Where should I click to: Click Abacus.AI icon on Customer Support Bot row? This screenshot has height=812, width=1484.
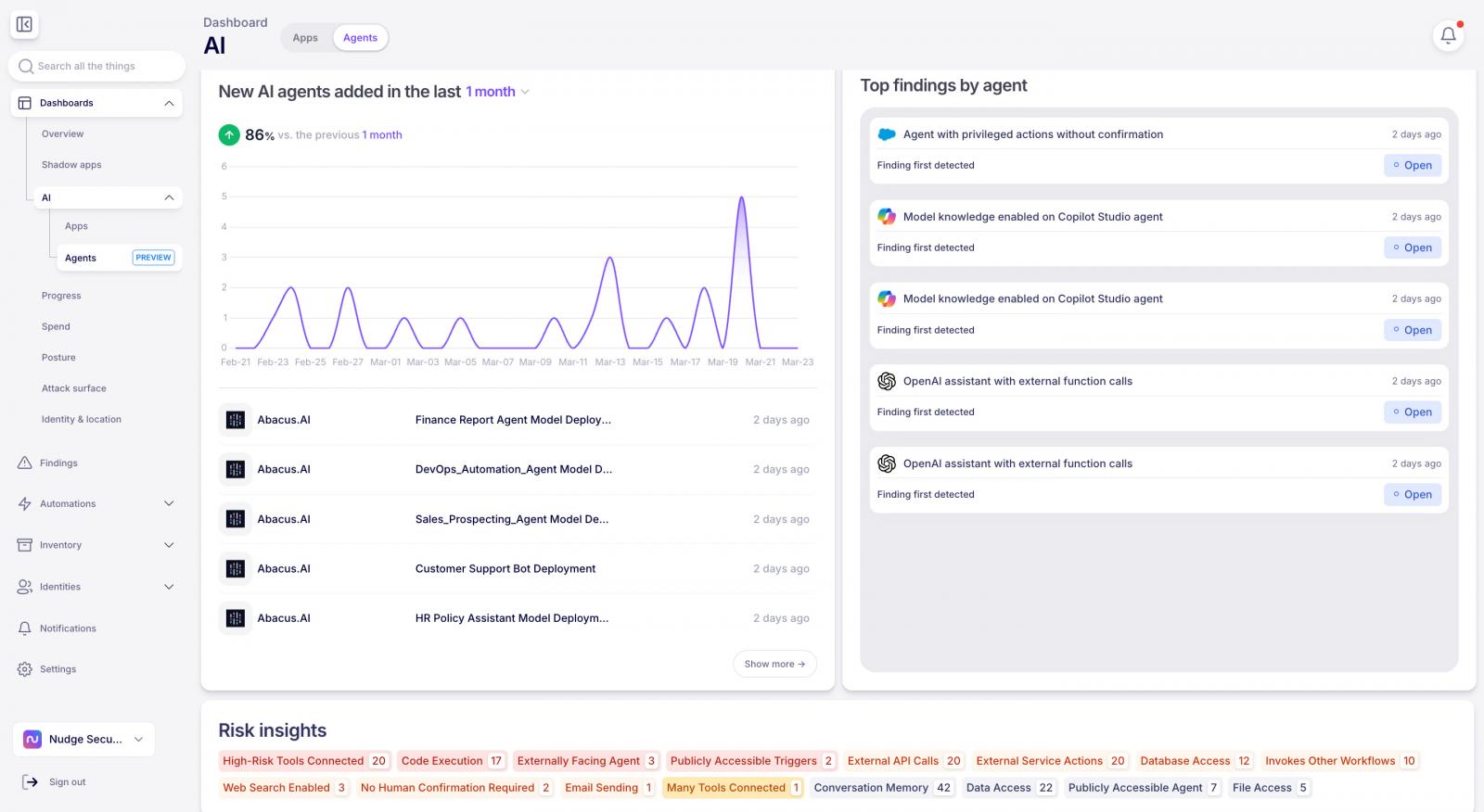click(236, 568)
